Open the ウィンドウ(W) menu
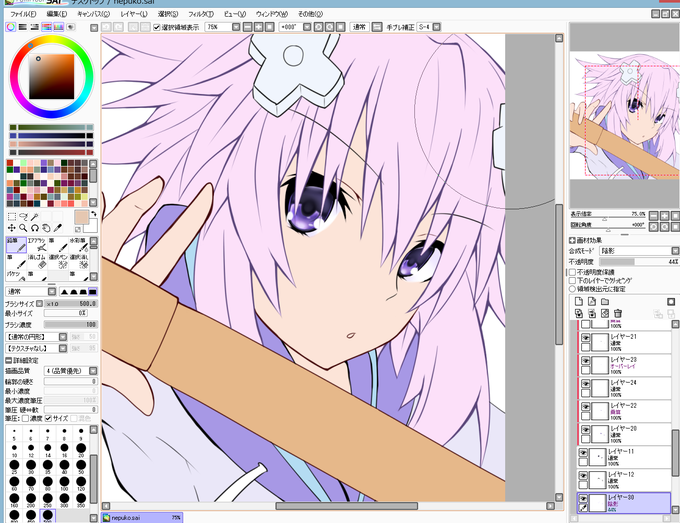The width and height of the screenshot is (680, 523). click(272, 14)
